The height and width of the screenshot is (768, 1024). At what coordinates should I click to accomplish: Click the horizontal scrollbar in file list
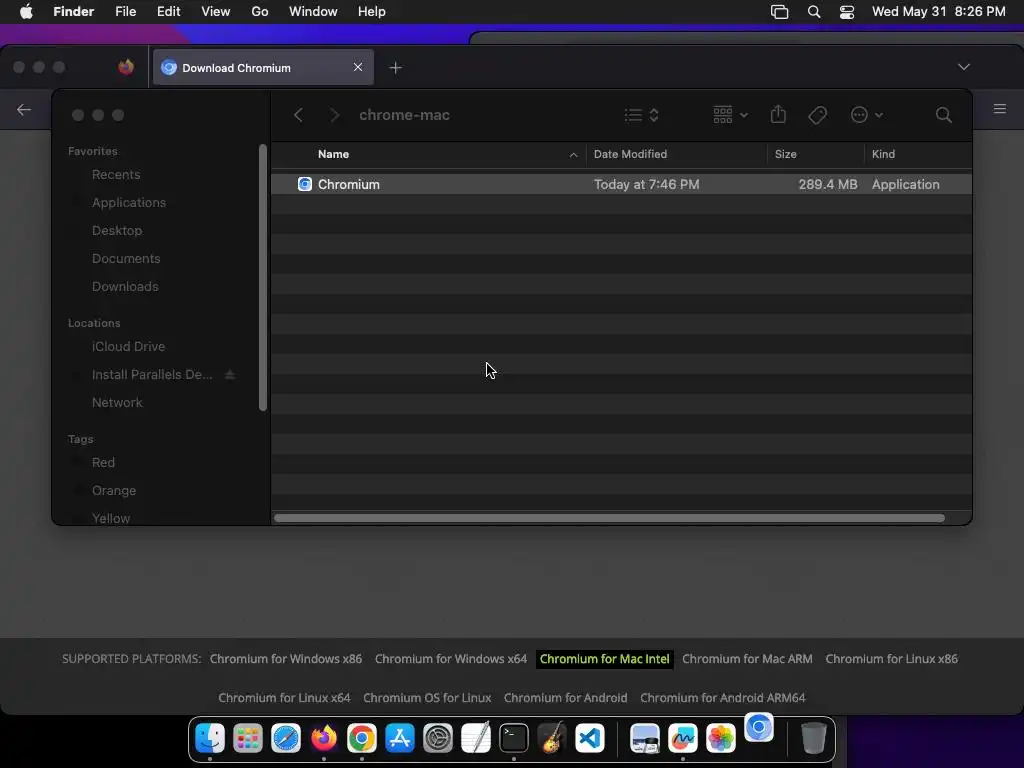(x=609, y=518)
